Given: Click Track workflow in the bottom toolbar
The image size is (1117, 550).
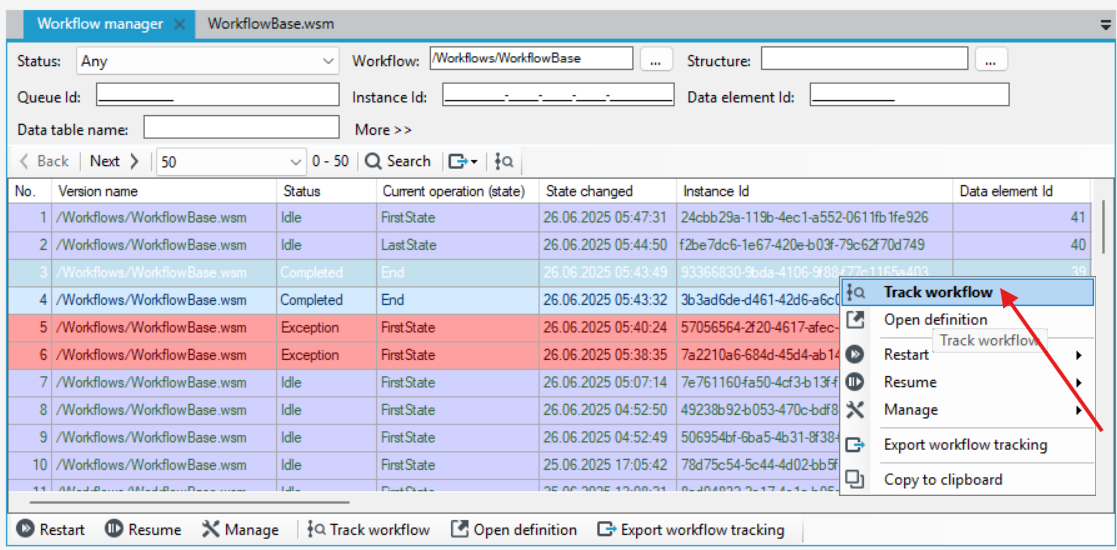Looking at the screenshot, I should (x=369, y=529).
